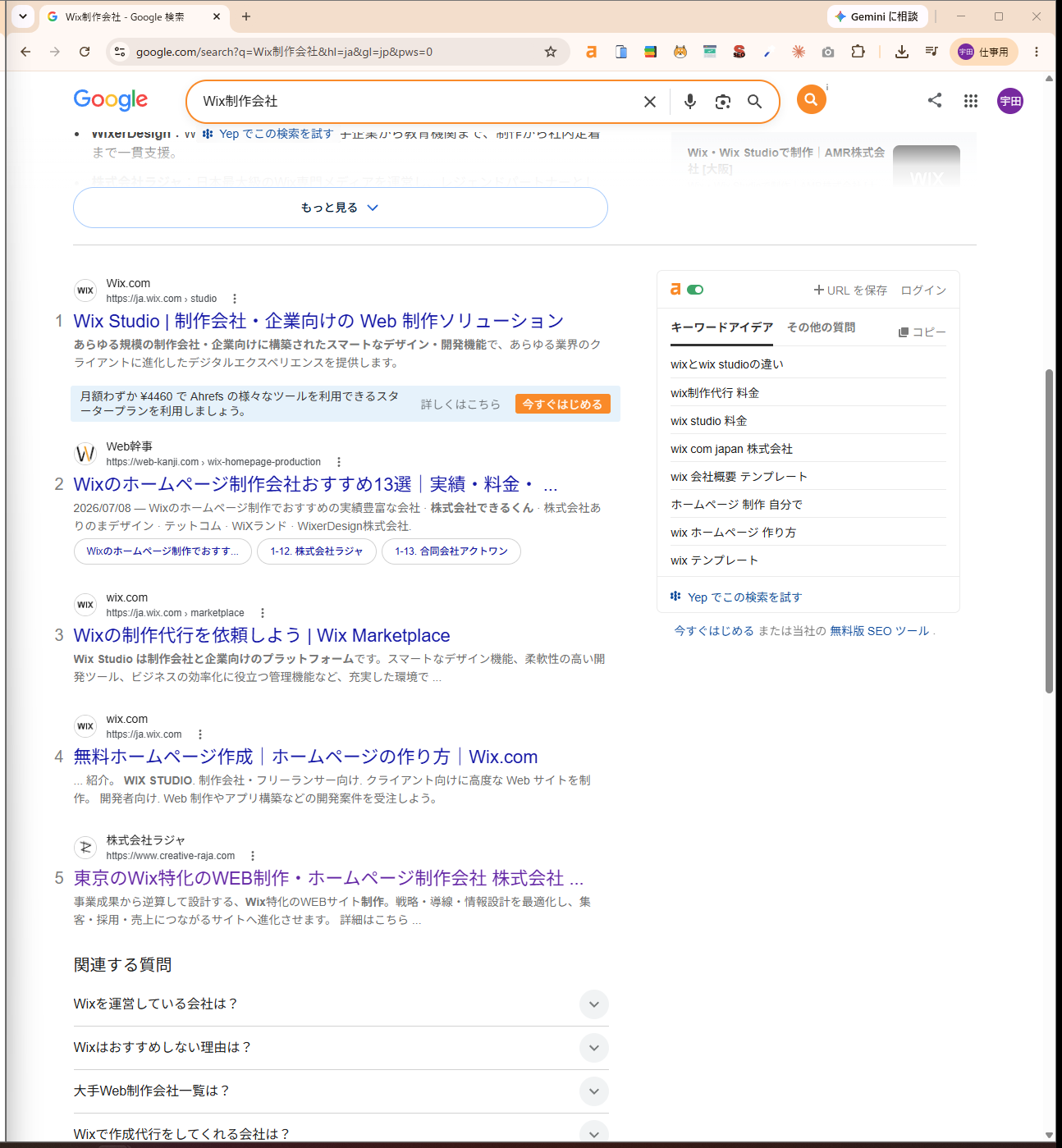Open Wix Studio 制作会社・企業向け result link

click(318, 321)
